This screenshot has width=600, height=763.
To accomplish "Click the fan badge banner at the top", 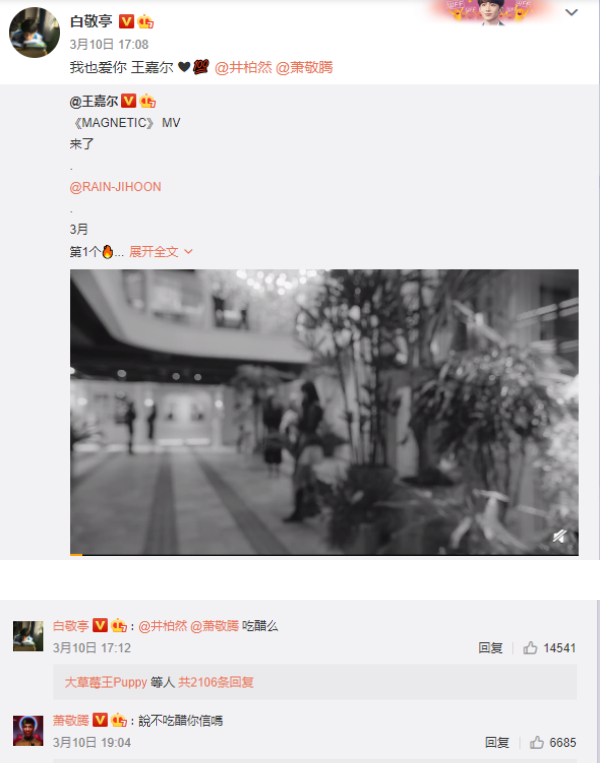I will tap(491, 12).
